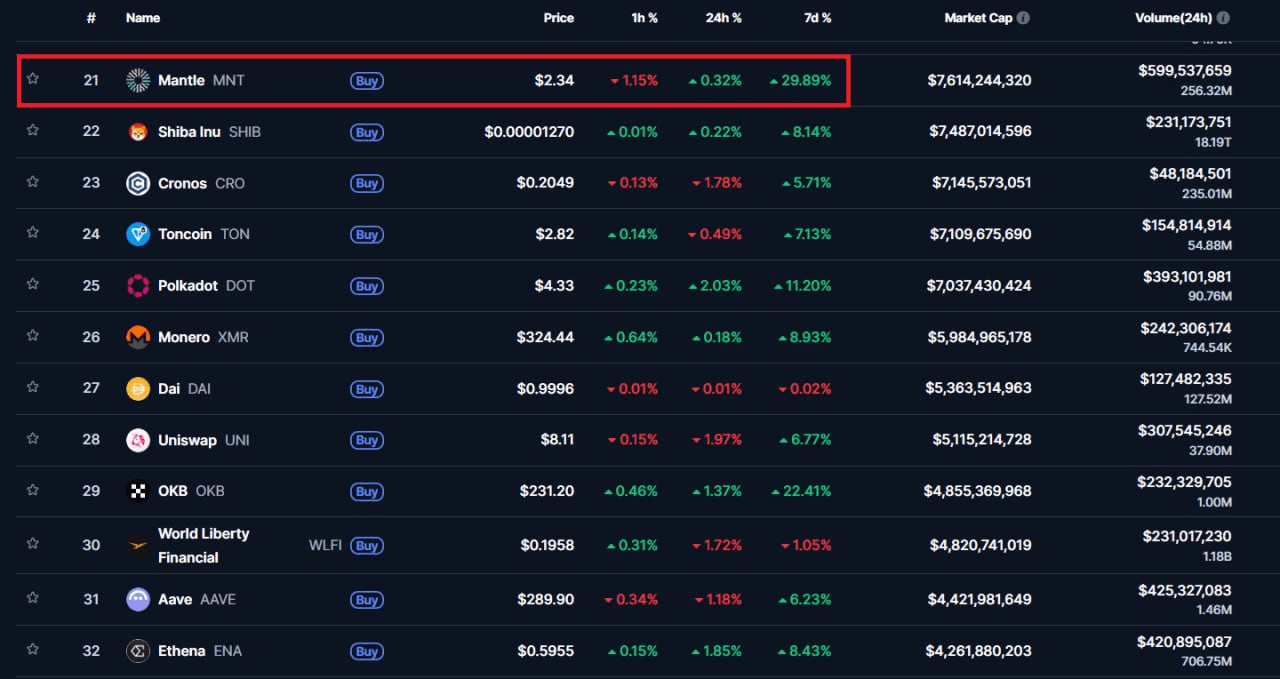Select the Toncoin logo icon

point(138,234)
